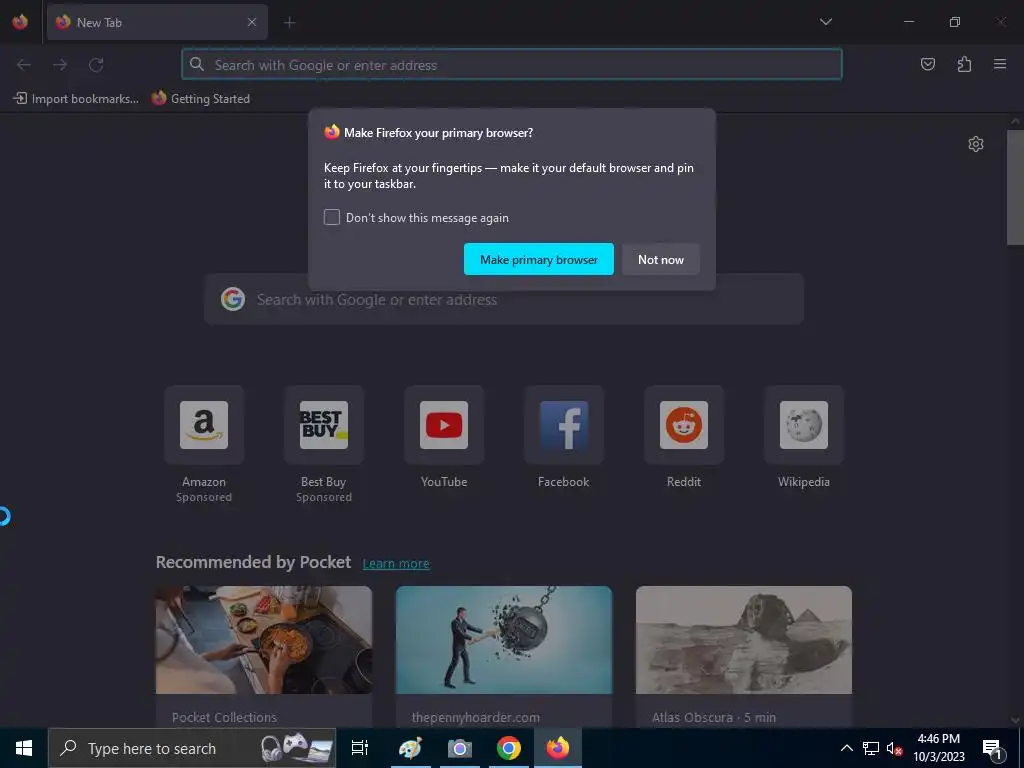Open thepennyhoarder.com wrecking ball story
Image resolution: width=1024 pixels, height=768 pixels.
pyautogui.click(x=504, y=640)
